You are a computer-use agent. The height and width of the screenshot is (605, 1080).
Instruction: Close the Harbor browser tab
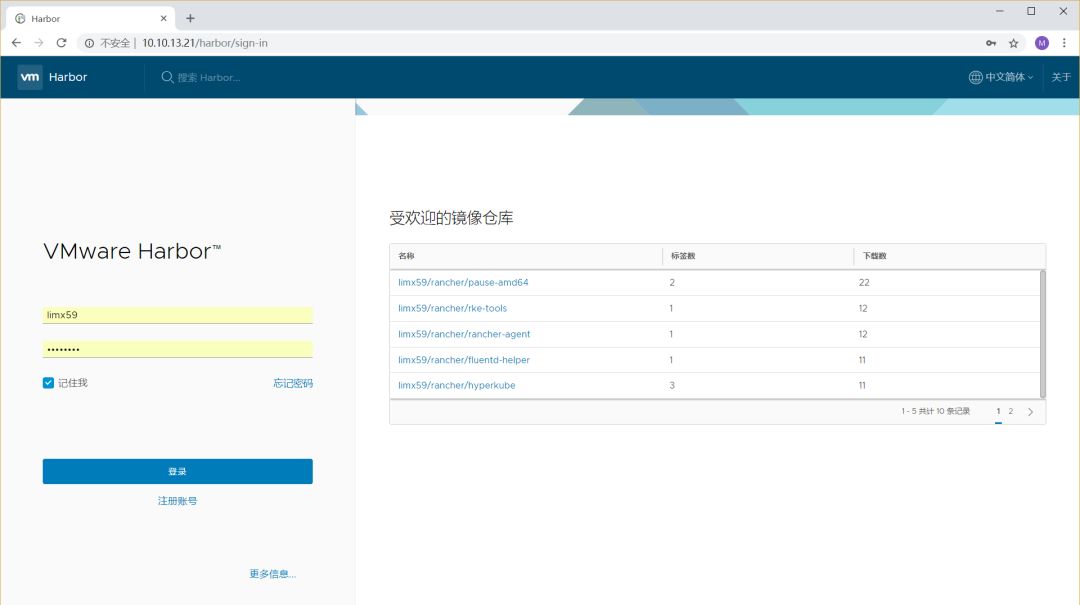coord(163,19)
